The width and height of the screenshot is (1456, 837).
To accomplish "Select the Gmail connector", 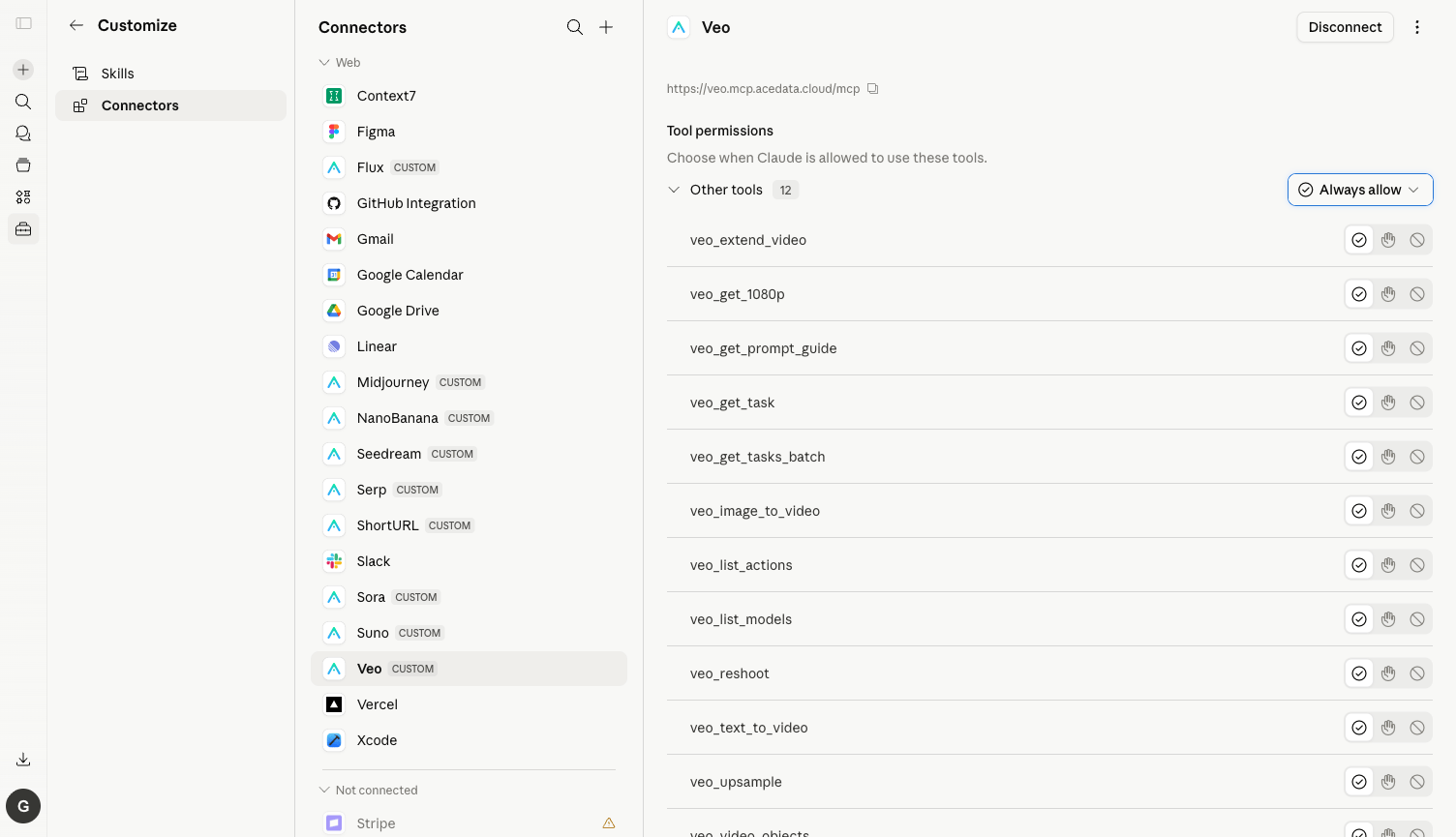I will pos(469,239).
